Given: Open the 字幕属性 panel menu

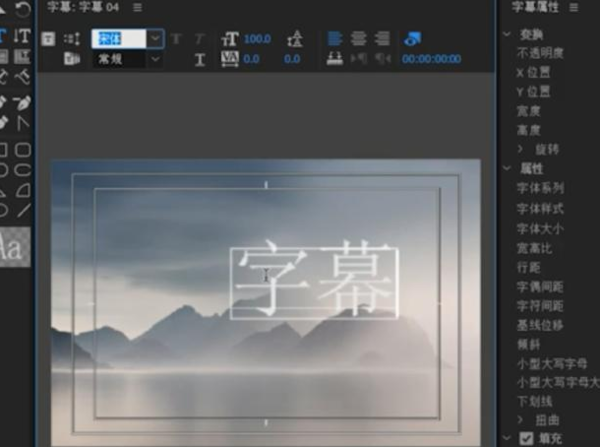Looking at the screenshot, I should pos(574,7).
